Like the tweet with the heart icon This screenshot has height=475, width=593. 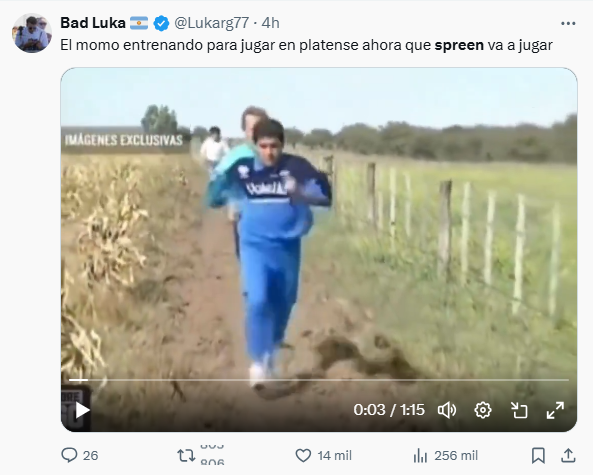point(303,455)
